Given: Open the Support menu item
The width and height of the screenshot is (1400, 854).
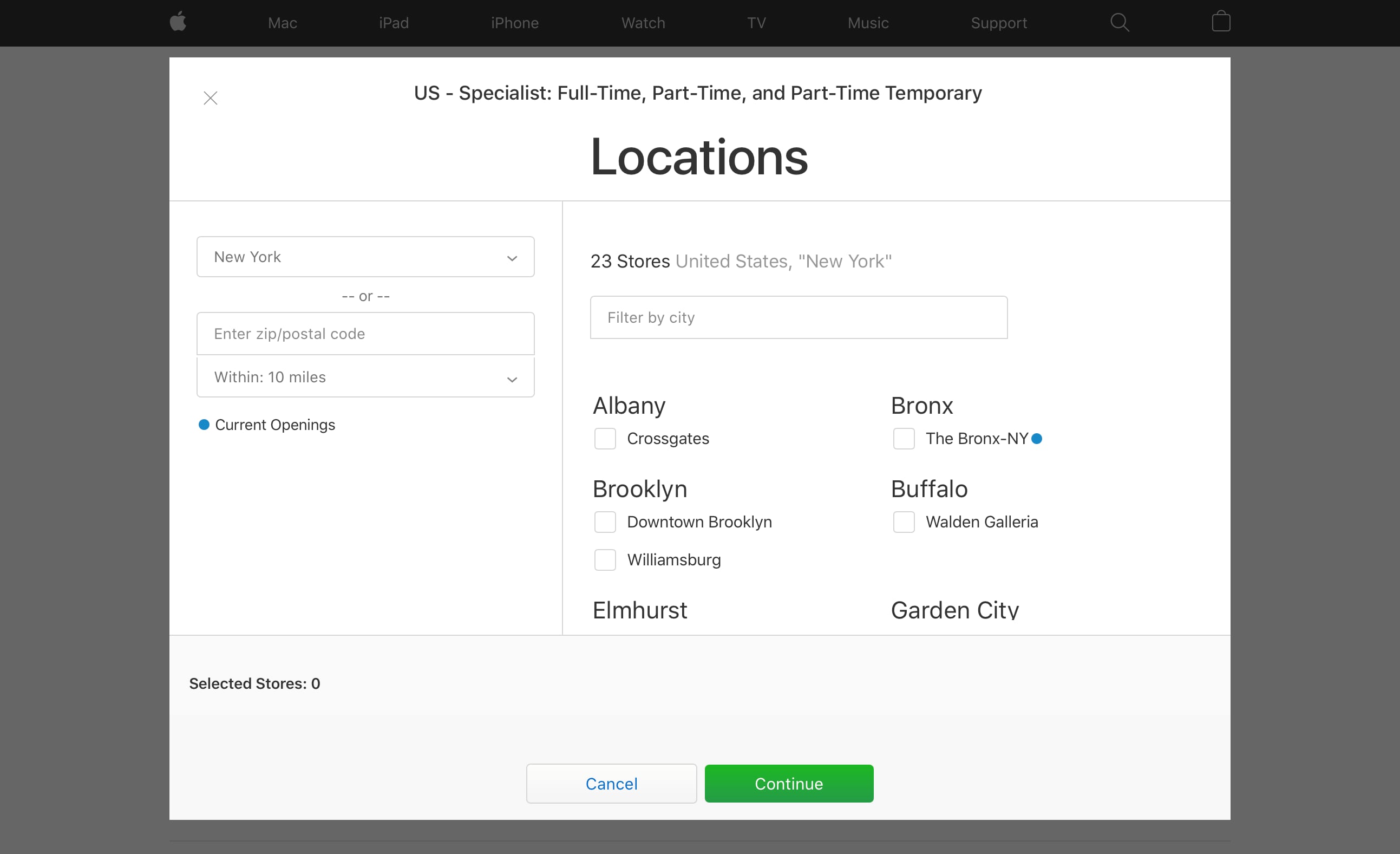Looking at the screenshot, I should pos(998,23).
